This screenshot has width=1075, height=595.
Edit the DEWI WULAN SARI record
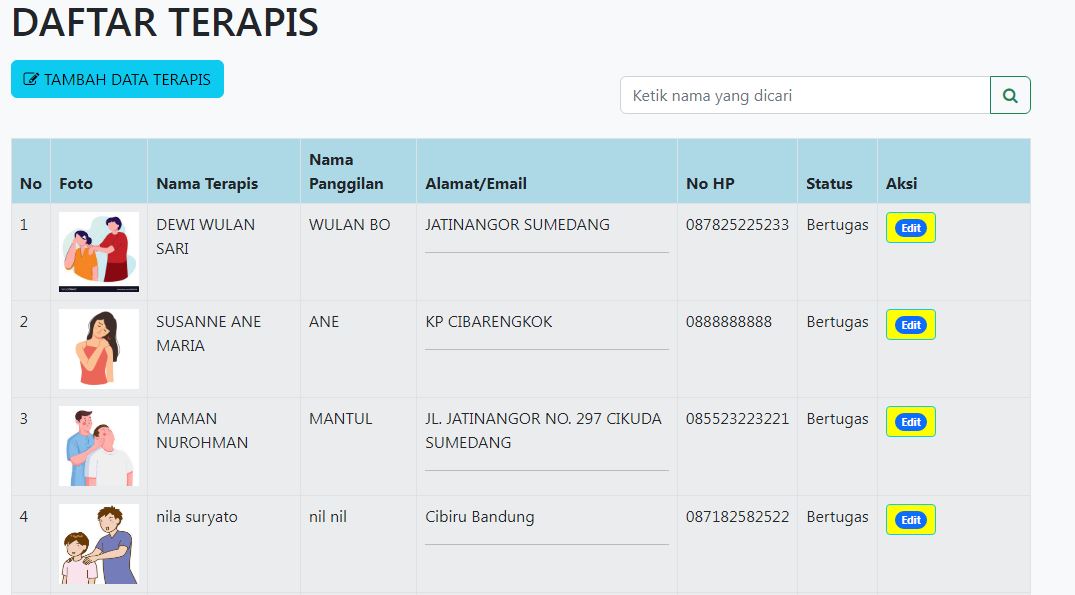(910, 228)
